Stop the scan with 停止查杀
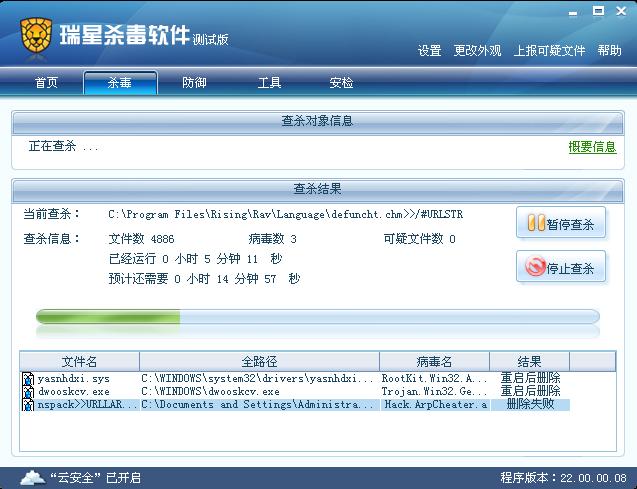The image size is (637, 489). point(561,266)
